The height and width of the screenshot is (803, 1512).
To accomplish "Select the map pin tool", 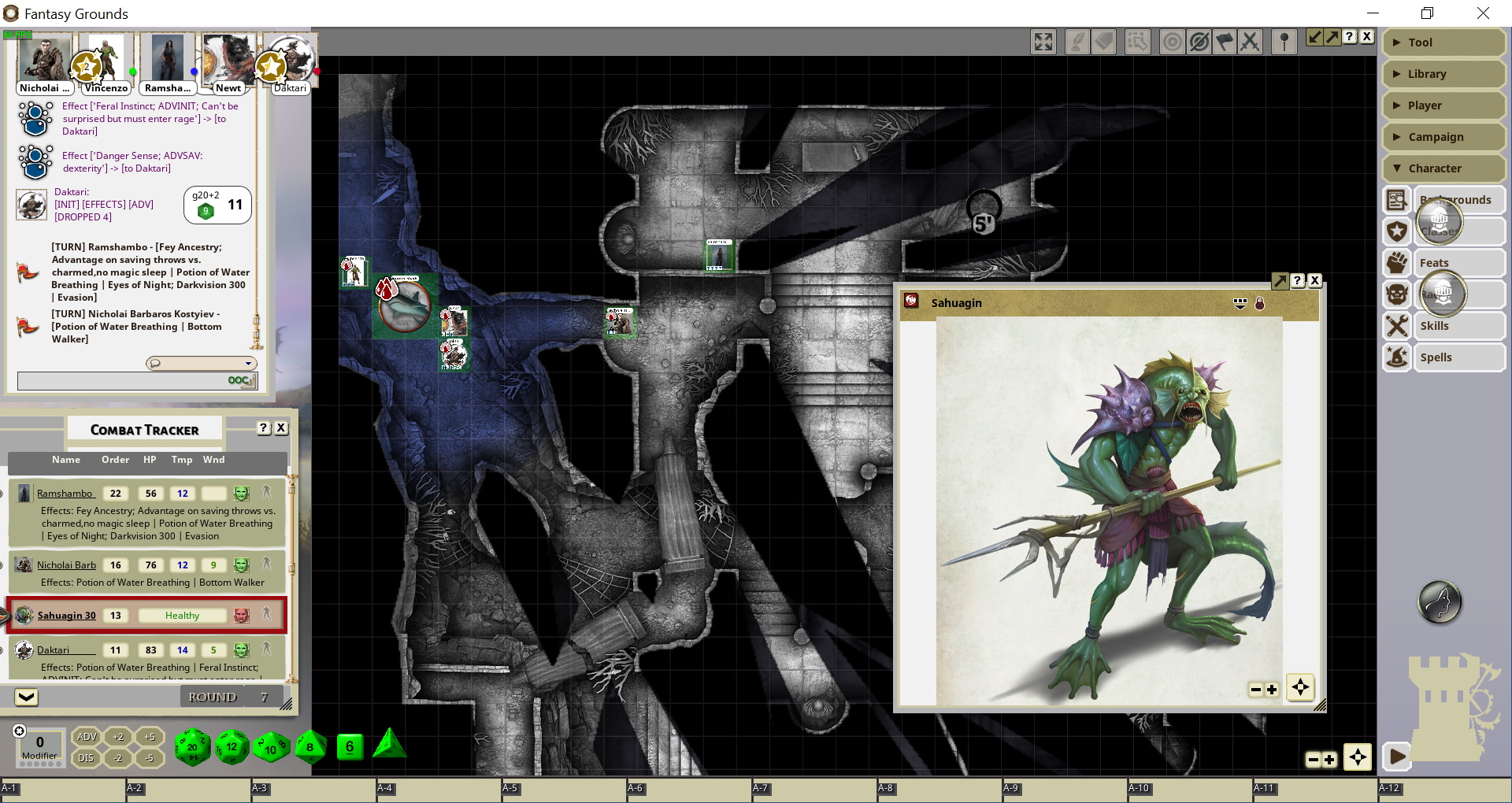I will click(x=1284, y=42).
